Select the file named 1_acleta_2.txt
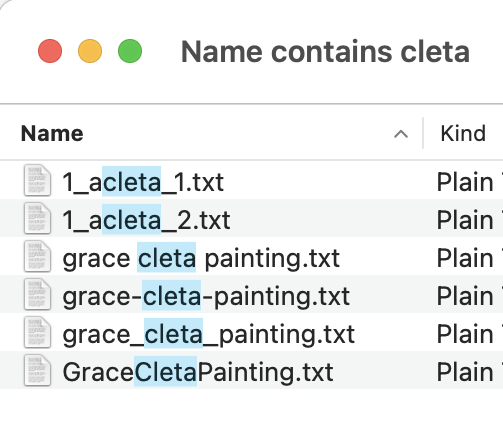Viewport: 503px width, 423px height. (x=146, y=220)
